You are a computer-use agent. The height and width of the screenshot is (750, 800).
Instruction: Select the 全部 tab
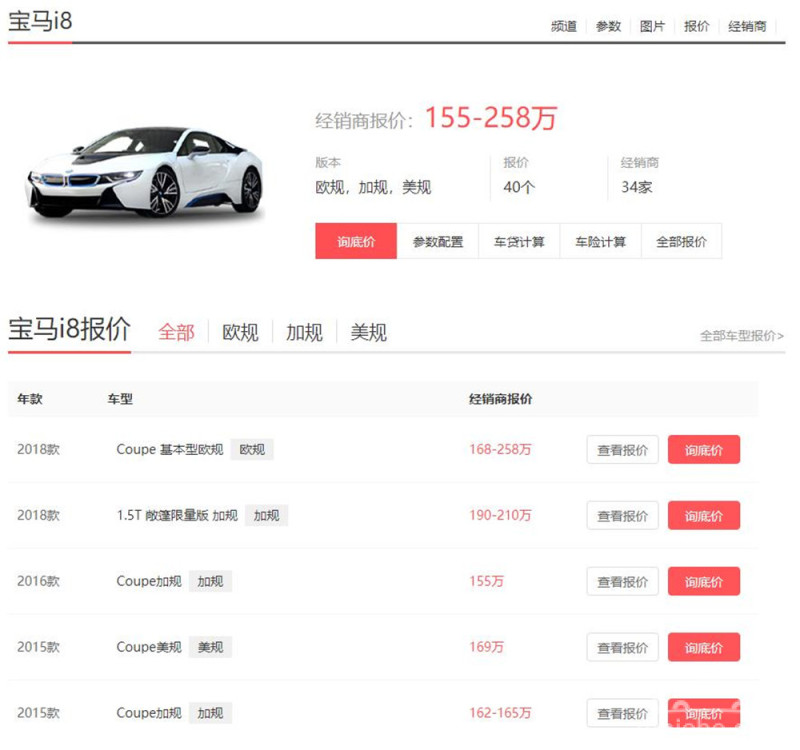(x=176, y=332)
